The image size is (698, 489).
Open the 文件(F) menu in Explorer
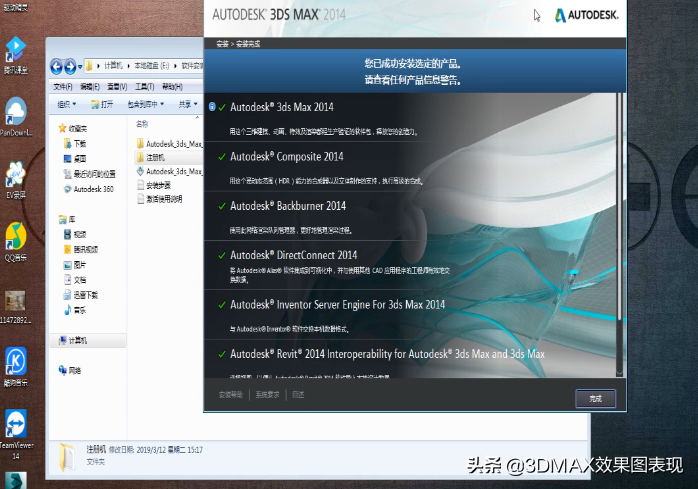coord(63,86)
